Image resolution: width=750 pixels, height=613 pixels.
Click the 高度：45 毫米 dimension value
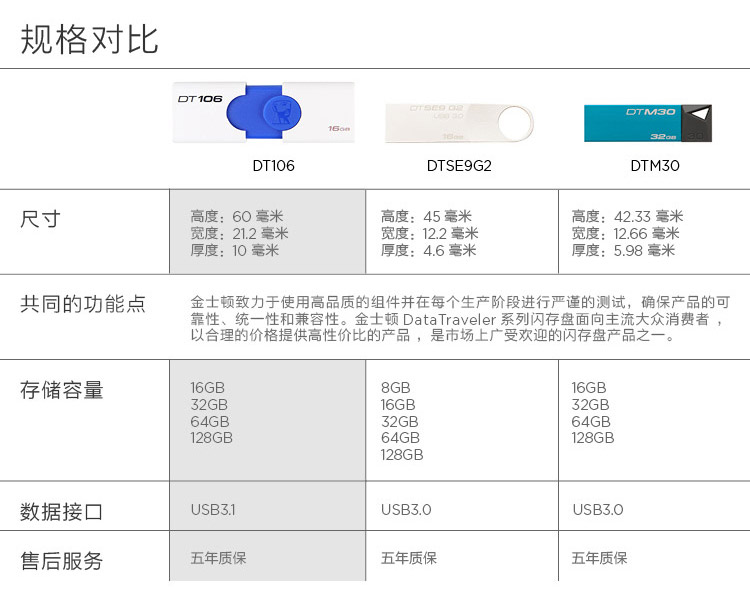click(426, 216)
